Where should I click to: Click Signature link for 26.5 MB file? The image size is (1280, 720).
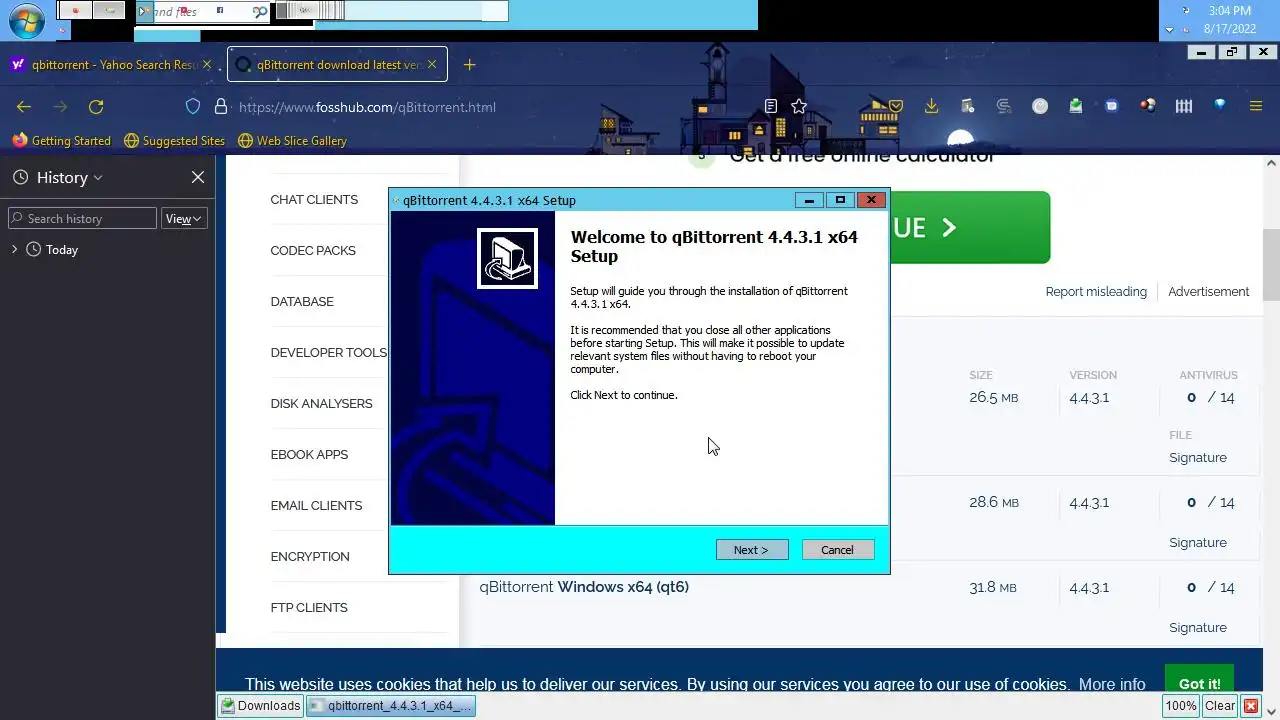pyautogui.click(x=1197, y=458)
